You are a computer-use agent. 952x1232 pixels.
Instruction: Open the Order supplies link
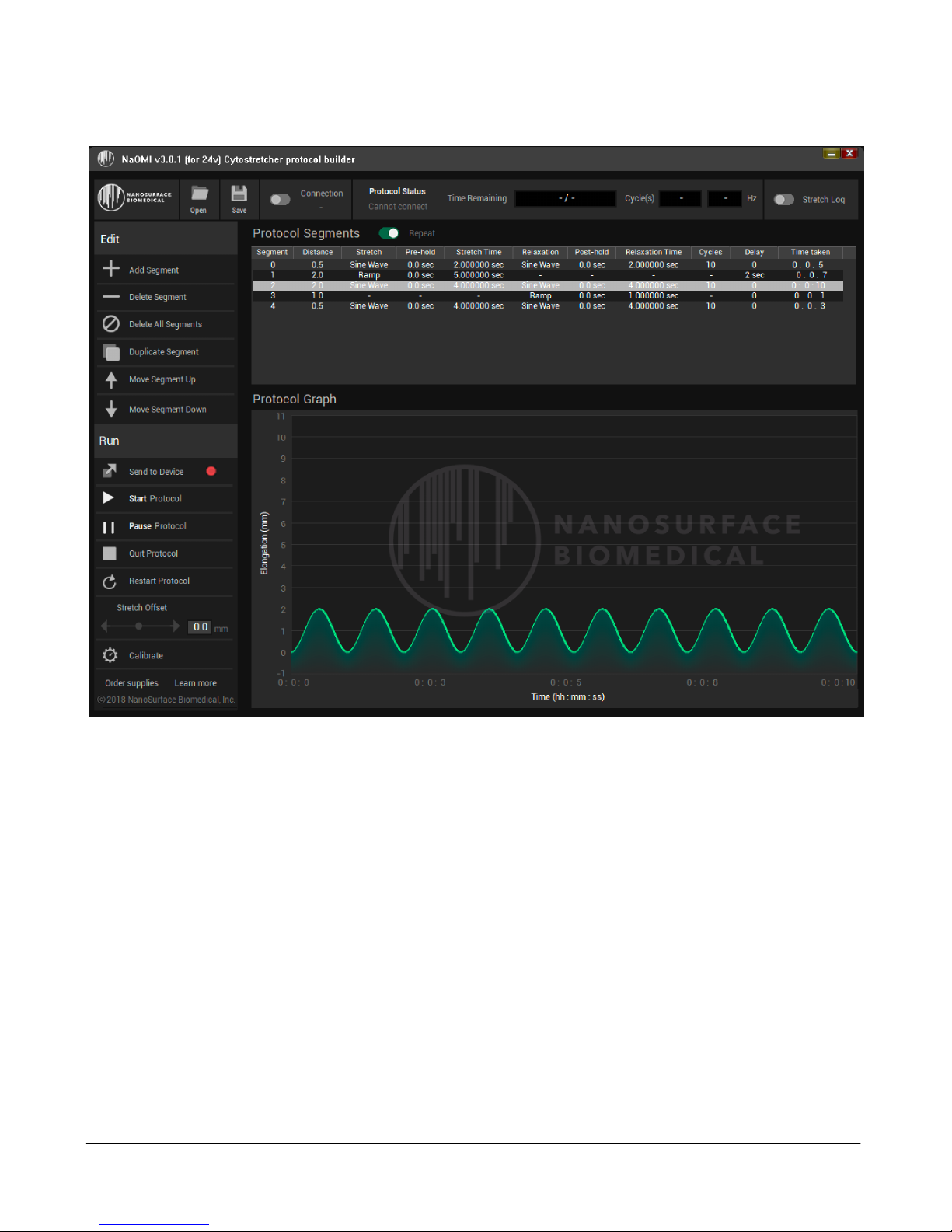coord(131,683)
